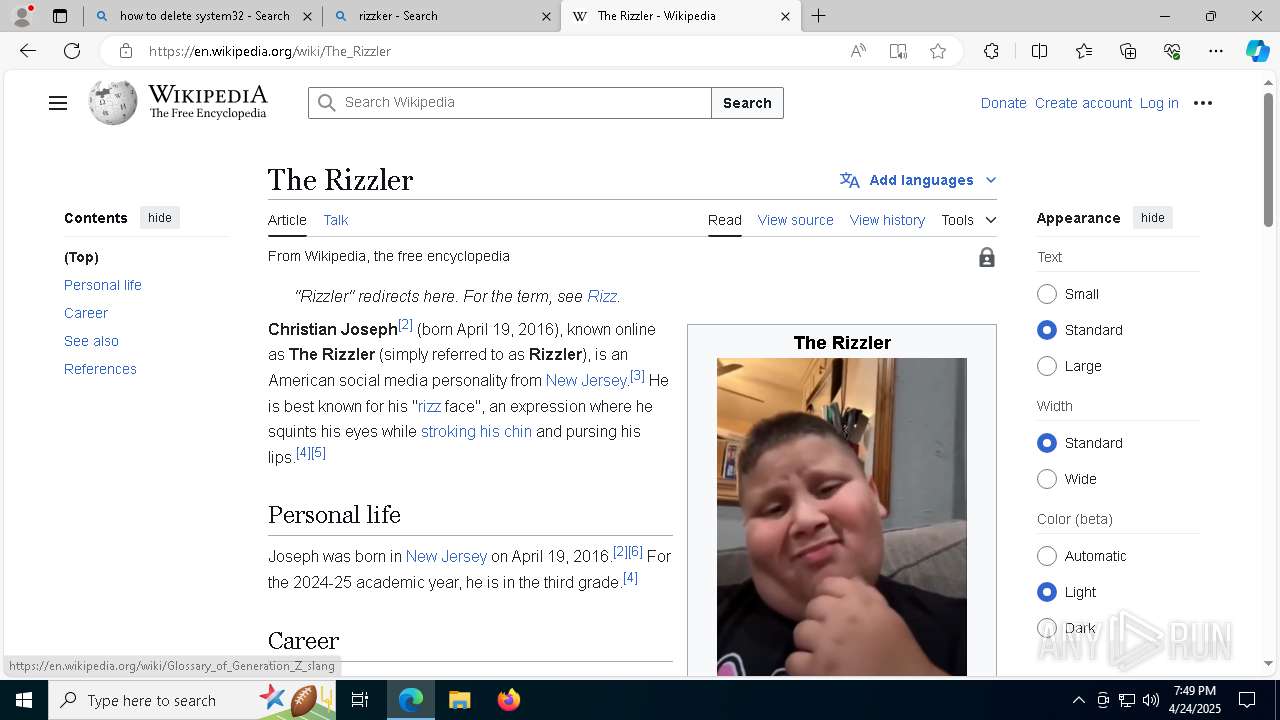Select the Article tab
Image resolution: width=1280 pixels, height=720 pixels.
pyautogui.click(x=287, y=220)
